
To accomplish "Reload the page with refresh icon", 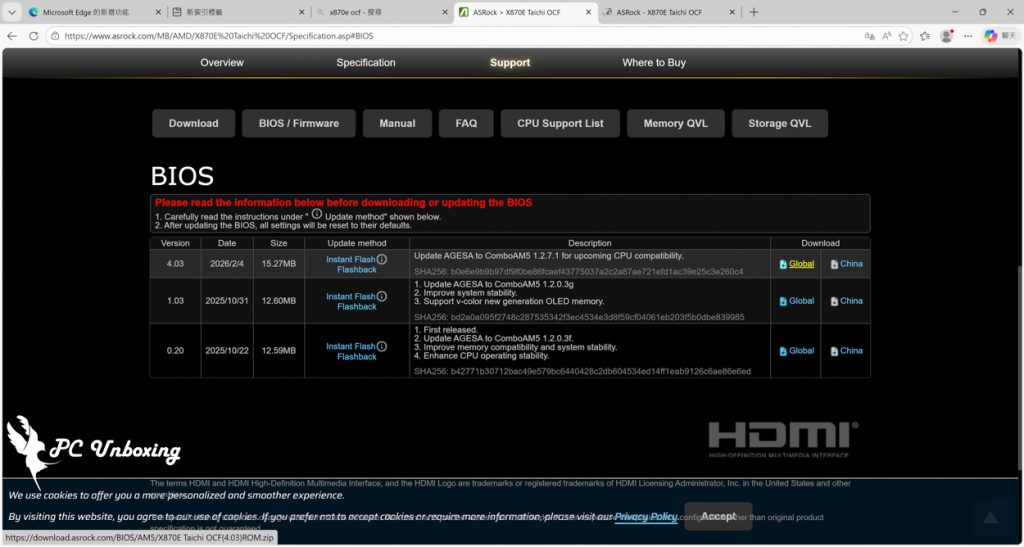I will click(x=33, y=36).
